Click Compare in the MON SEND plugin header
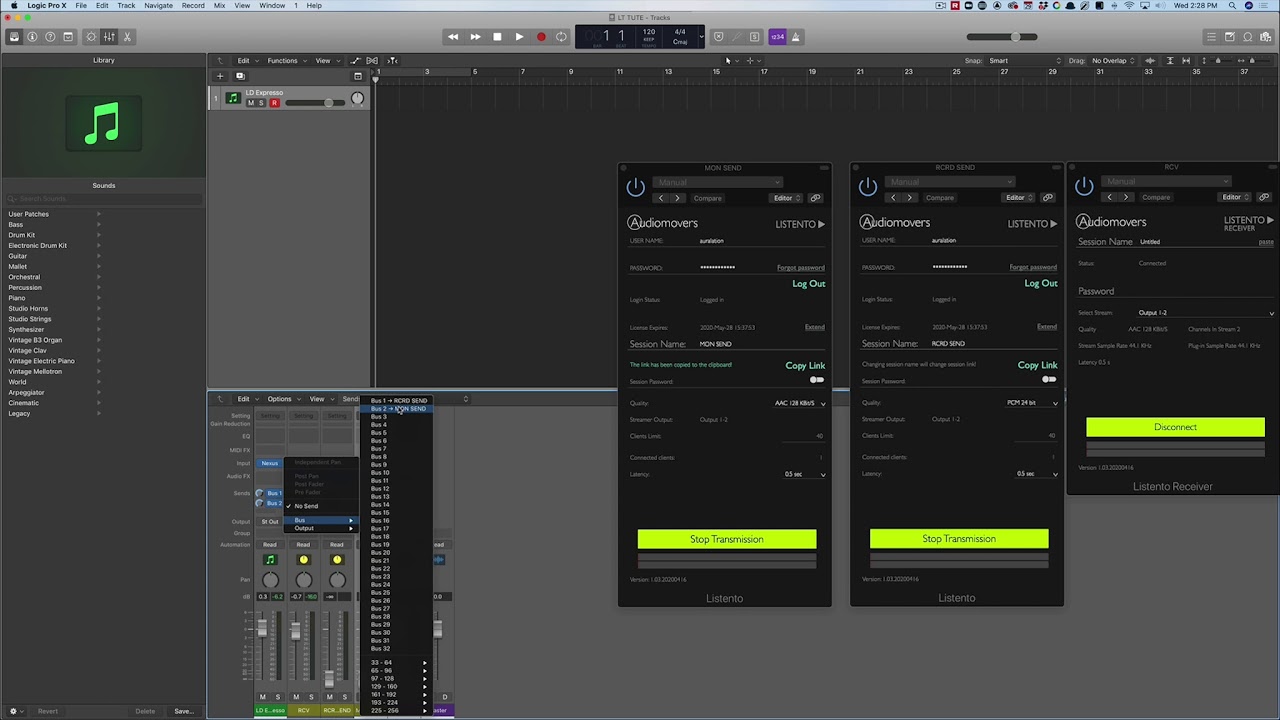This screenshot has height=720, width=1280. (x=707, y=198)
